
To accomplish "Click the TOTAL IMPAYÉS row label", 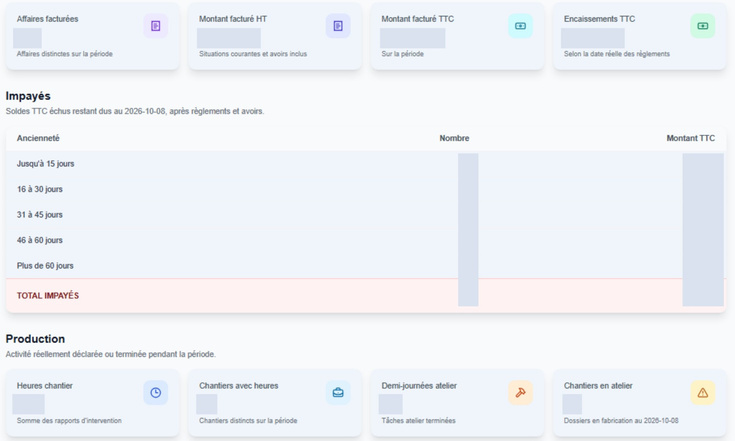I will click(48, 296).
